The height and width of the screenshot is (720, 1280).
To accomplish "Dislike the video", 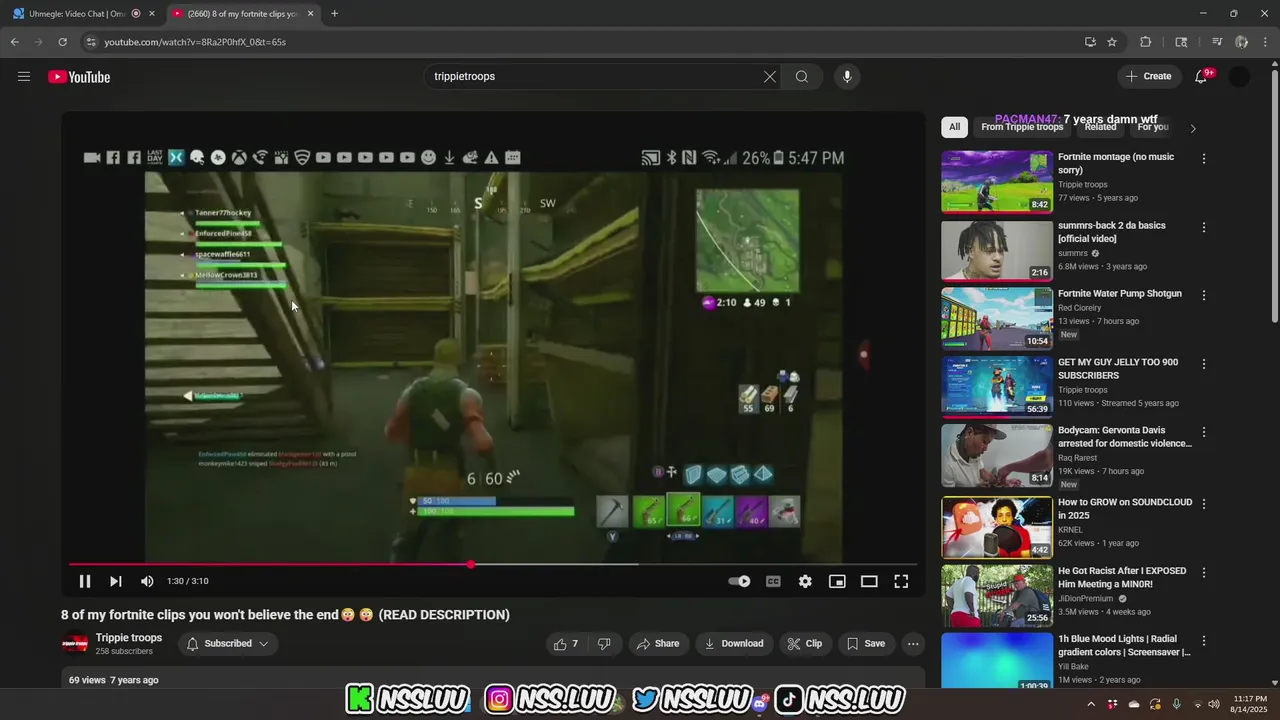I will pyautogui.click(x=604, y=644).
